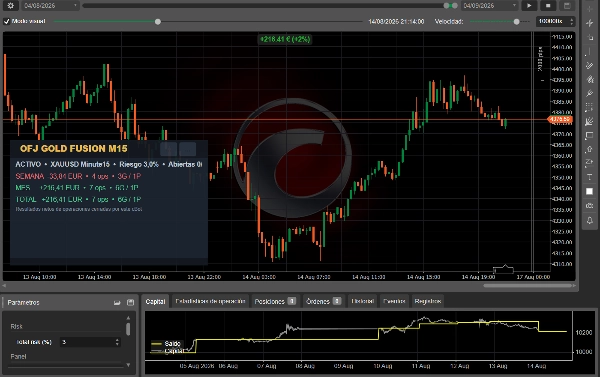The image size is (600, 377).
Task: Click the visual mode timestamp 14/08/2025 21:14:00
Action: [x=396, y=21]
